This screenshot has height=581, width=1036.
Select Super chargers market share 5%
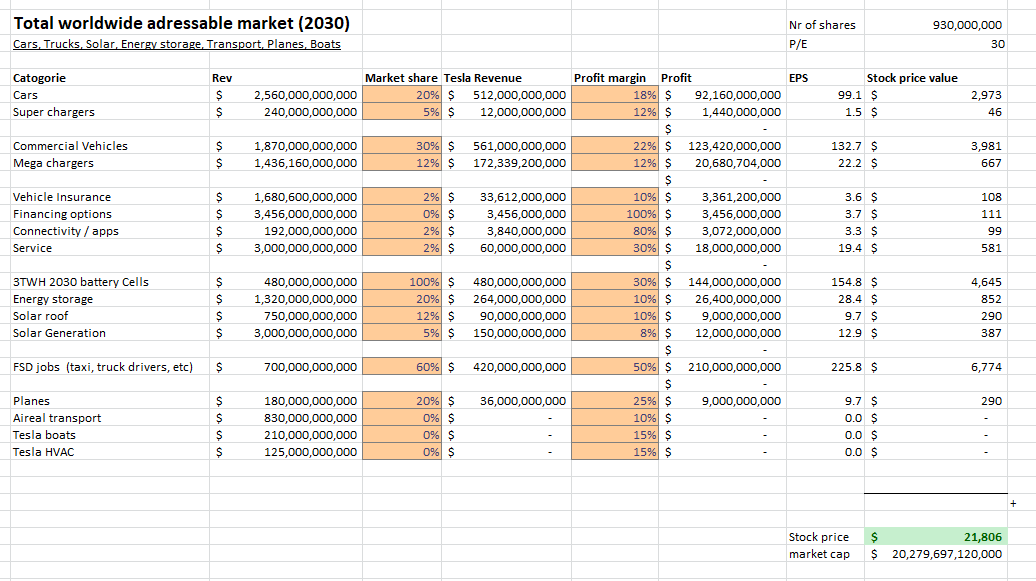coord(402,112)
